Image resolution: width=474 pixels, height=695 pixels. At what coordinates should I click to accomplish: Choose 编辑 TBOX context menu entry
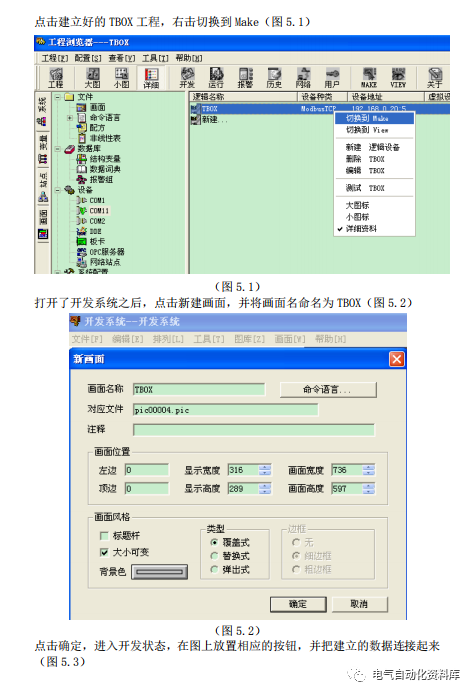coord(374,171)
